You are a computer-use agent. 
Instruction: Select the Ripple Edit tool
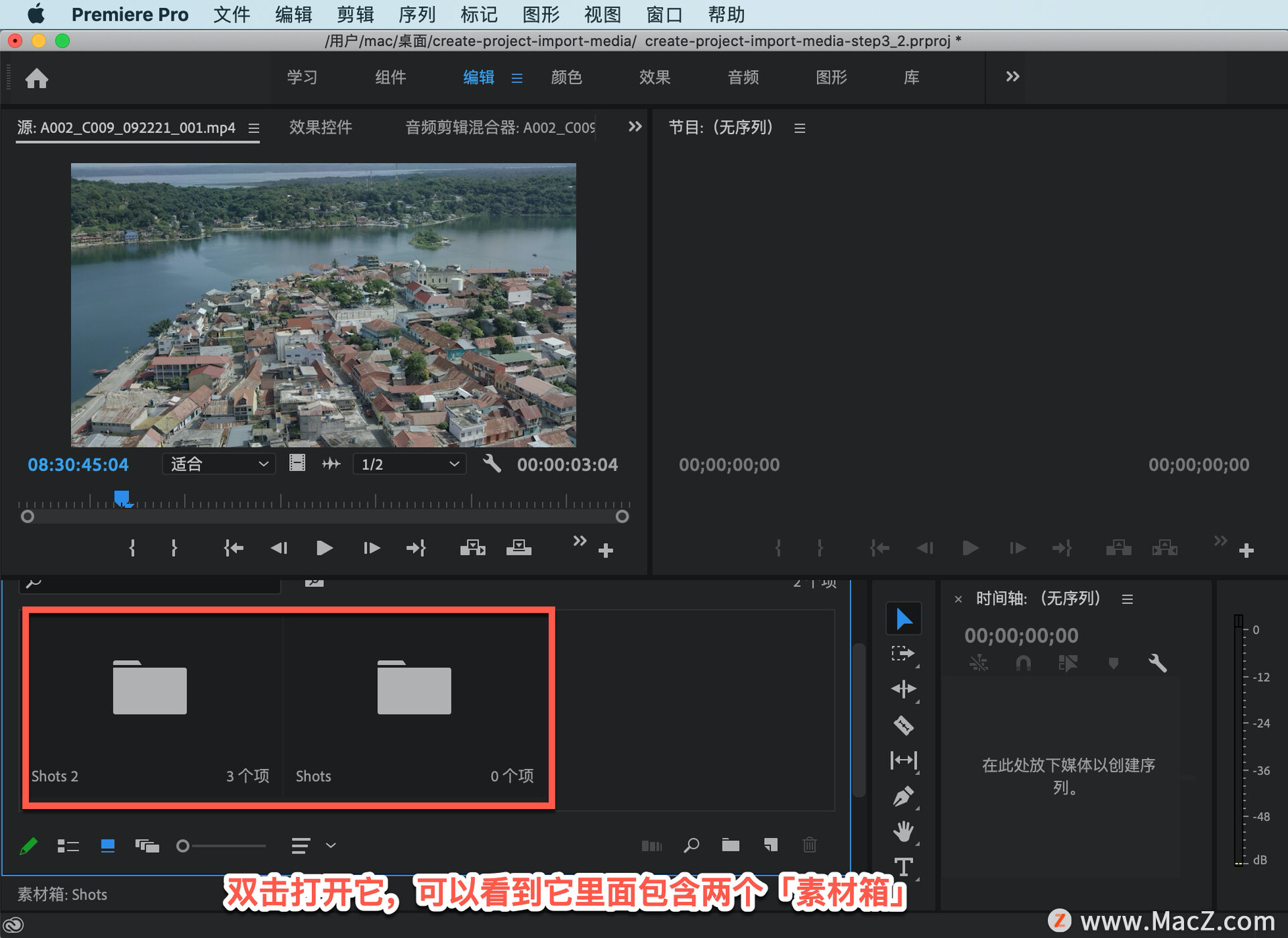tap(903, 689)
